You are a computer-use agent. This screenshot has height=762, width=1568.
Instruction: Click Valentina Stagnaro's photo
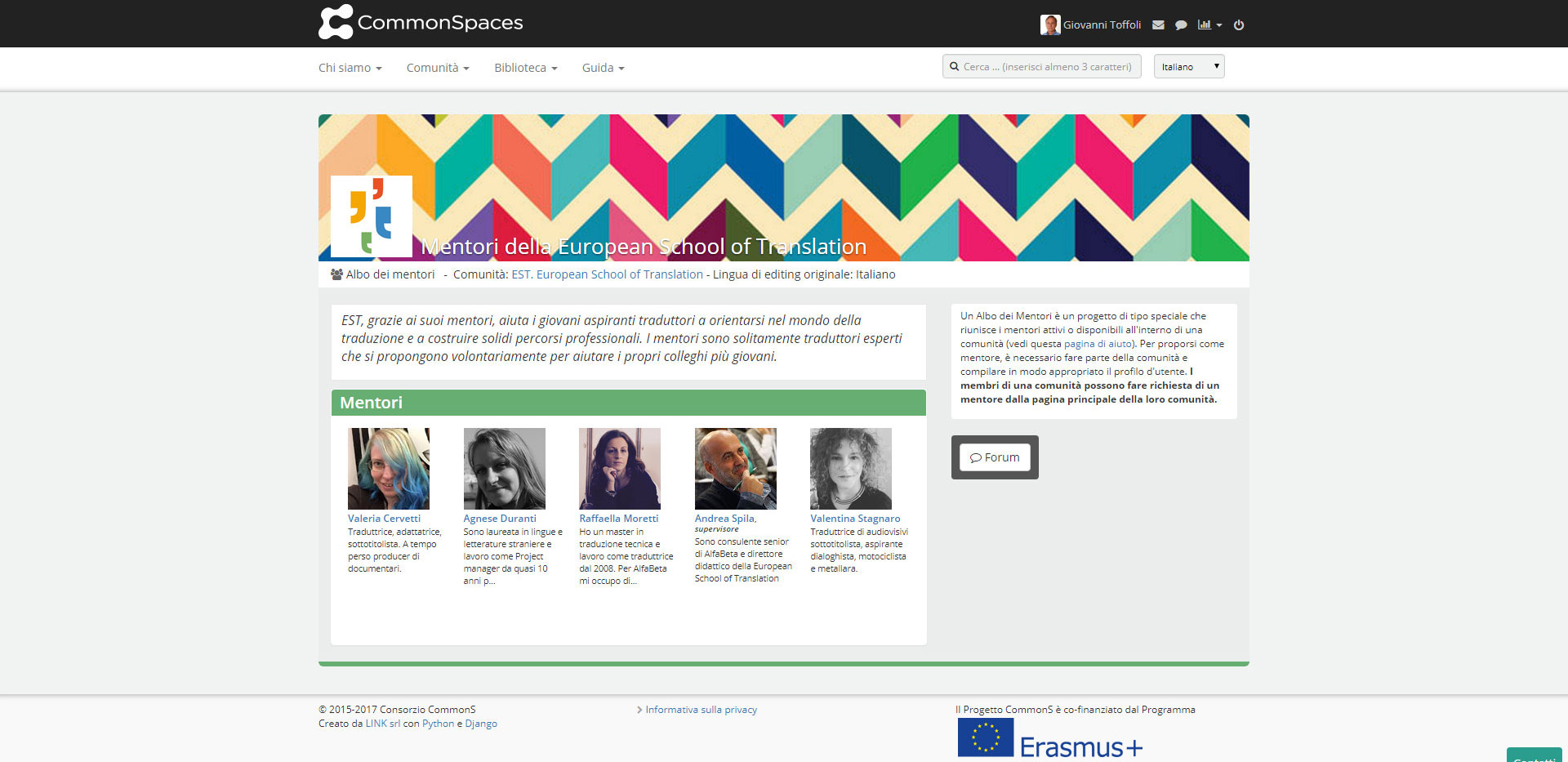[x=851, y=469]
